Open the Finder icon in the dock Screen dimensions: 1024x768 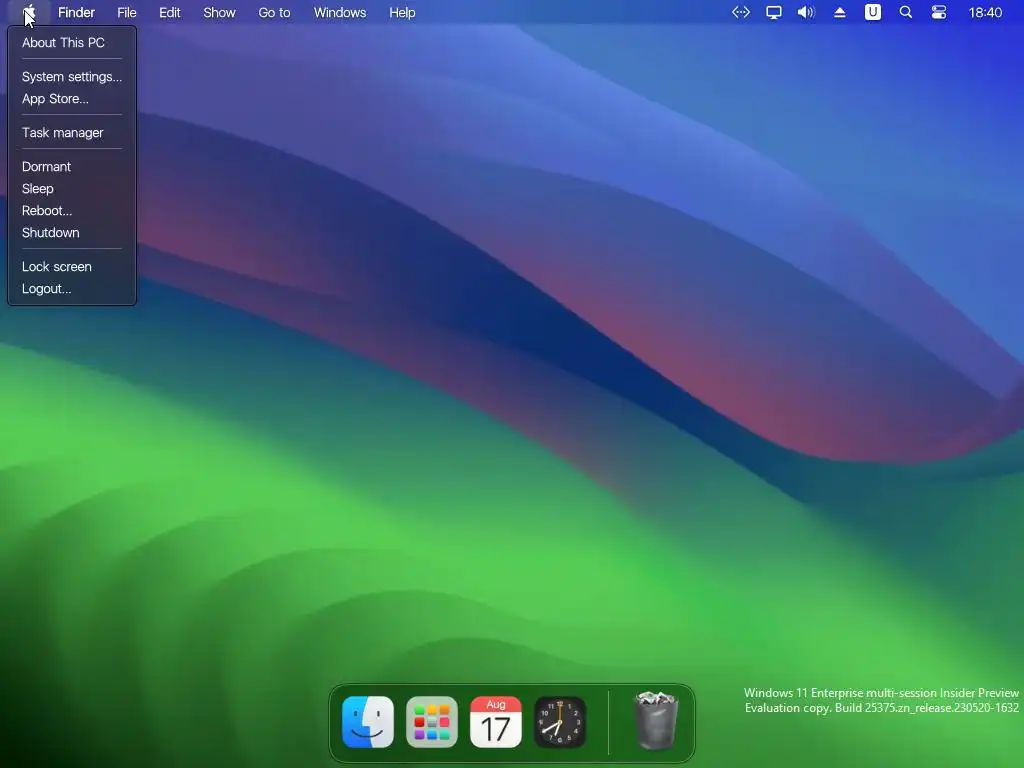[368, 722]
